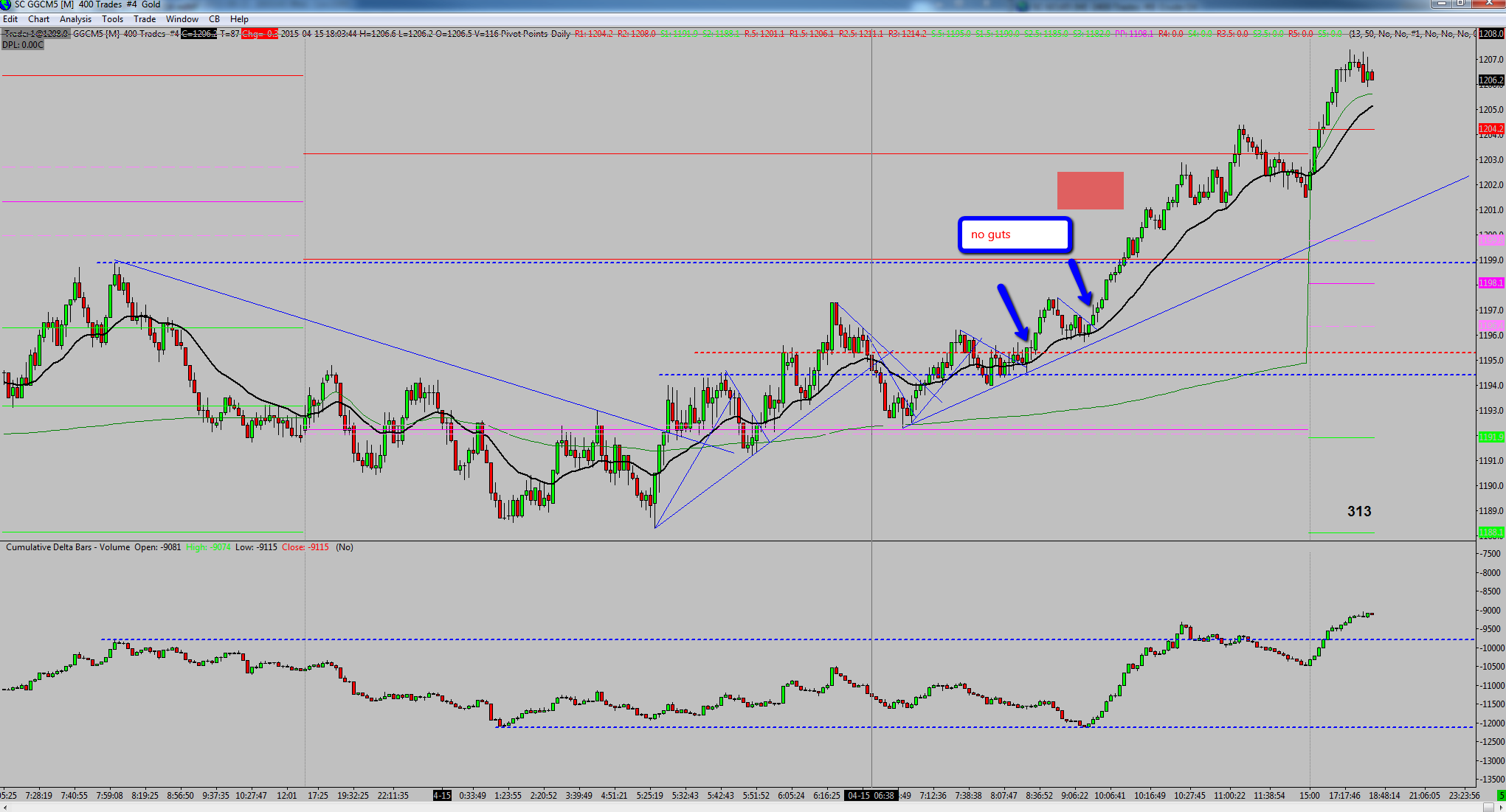The width and height of the screenshot is (1506, 812).
Task: Click the green 'High: -9074' delta value
Action: [x=209, y=547]
